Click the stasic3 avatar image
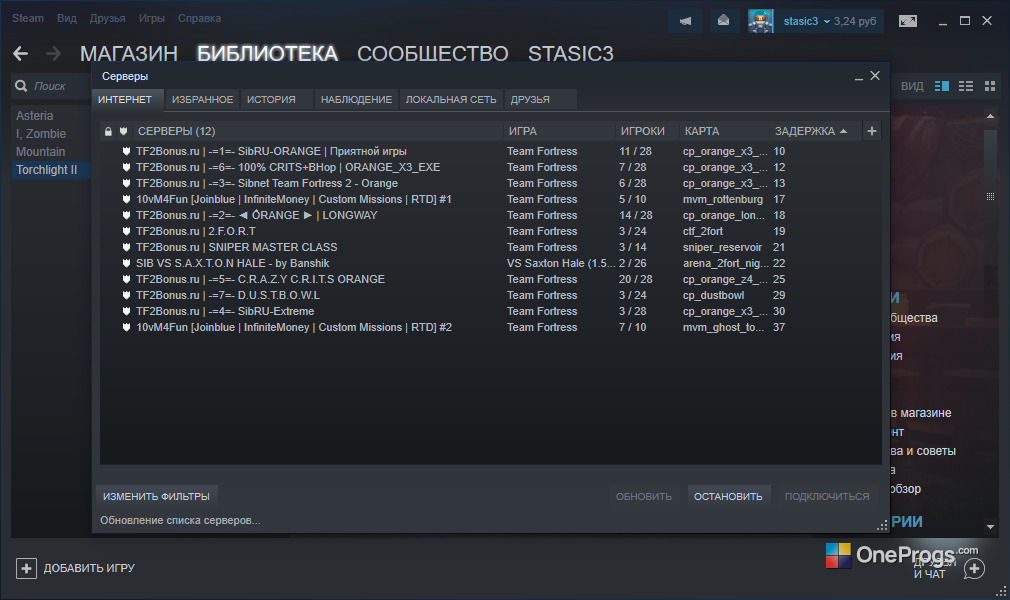Viewport: 1010px width, 600px height. coord(761,21)
